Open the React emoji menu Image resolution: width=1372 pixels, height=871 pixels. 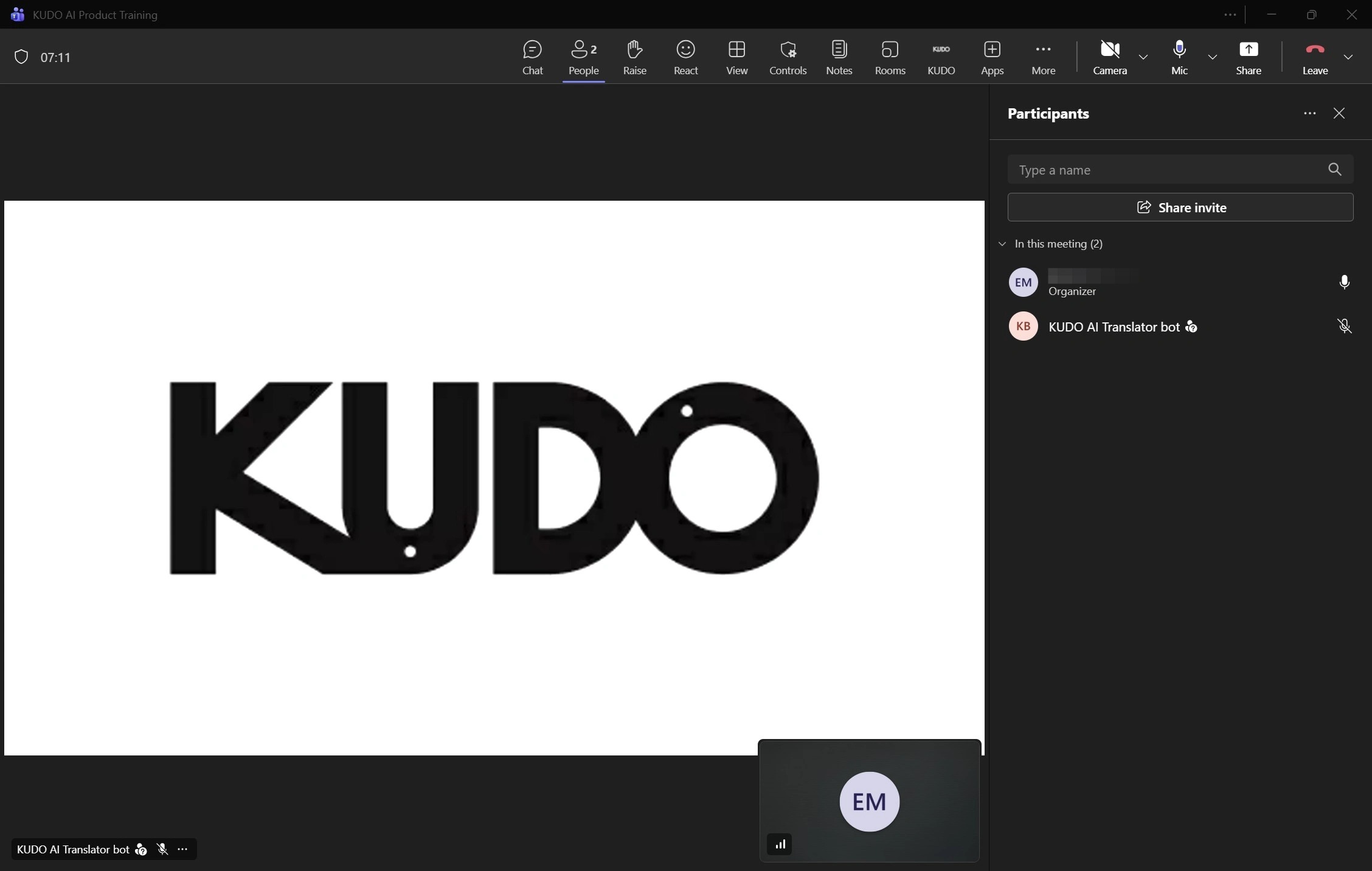685,57
